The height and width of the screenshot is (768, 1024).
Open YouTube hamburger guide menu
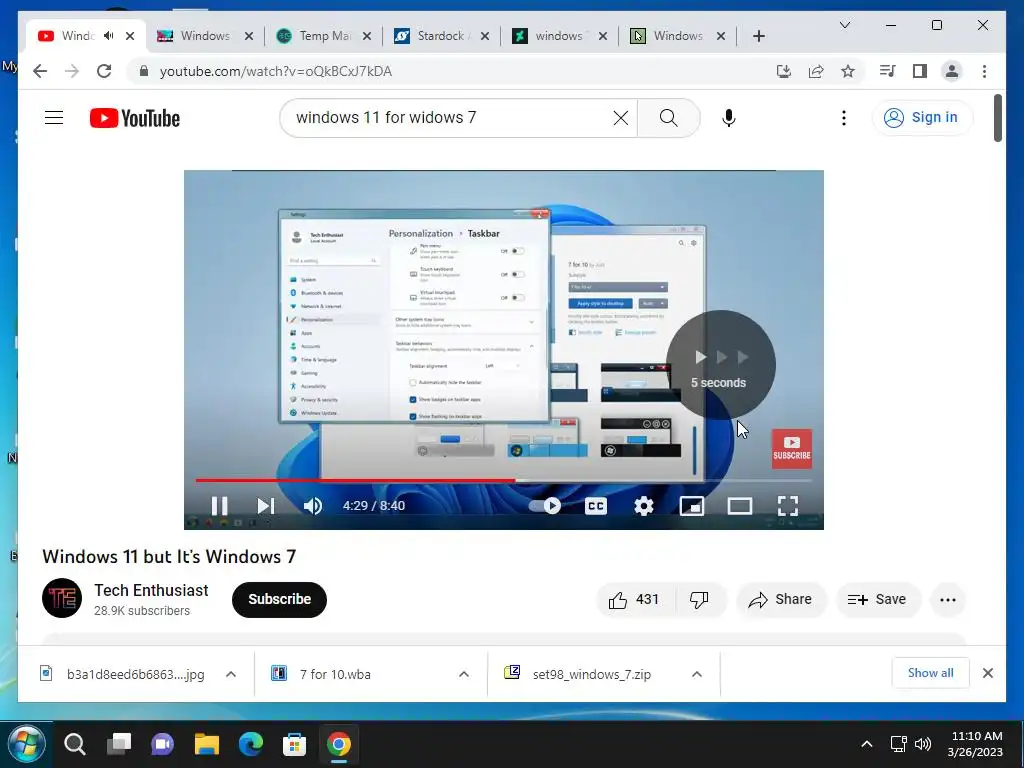click(54, 118)
